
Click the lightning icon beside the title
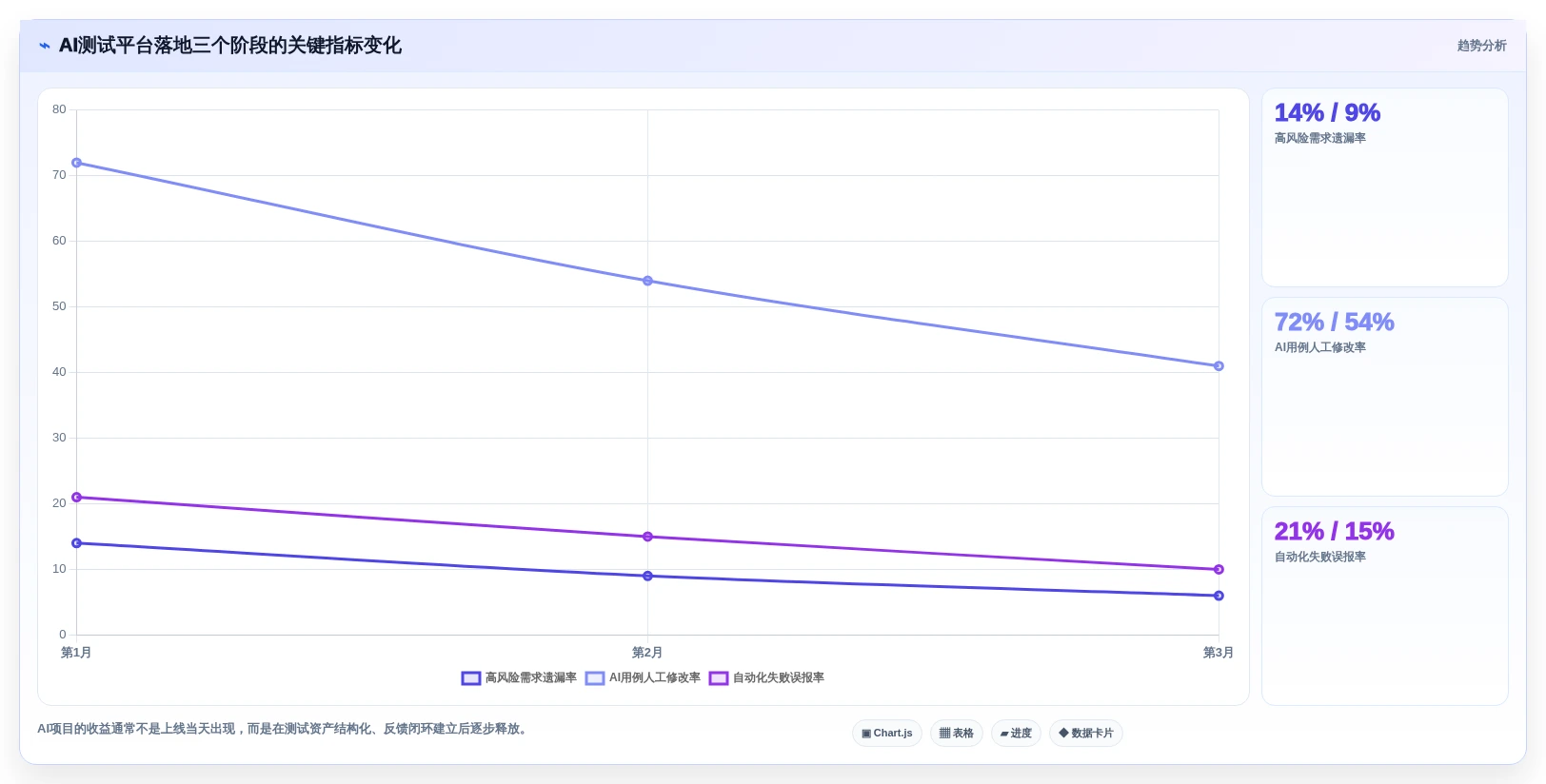[x=45, y=46]
